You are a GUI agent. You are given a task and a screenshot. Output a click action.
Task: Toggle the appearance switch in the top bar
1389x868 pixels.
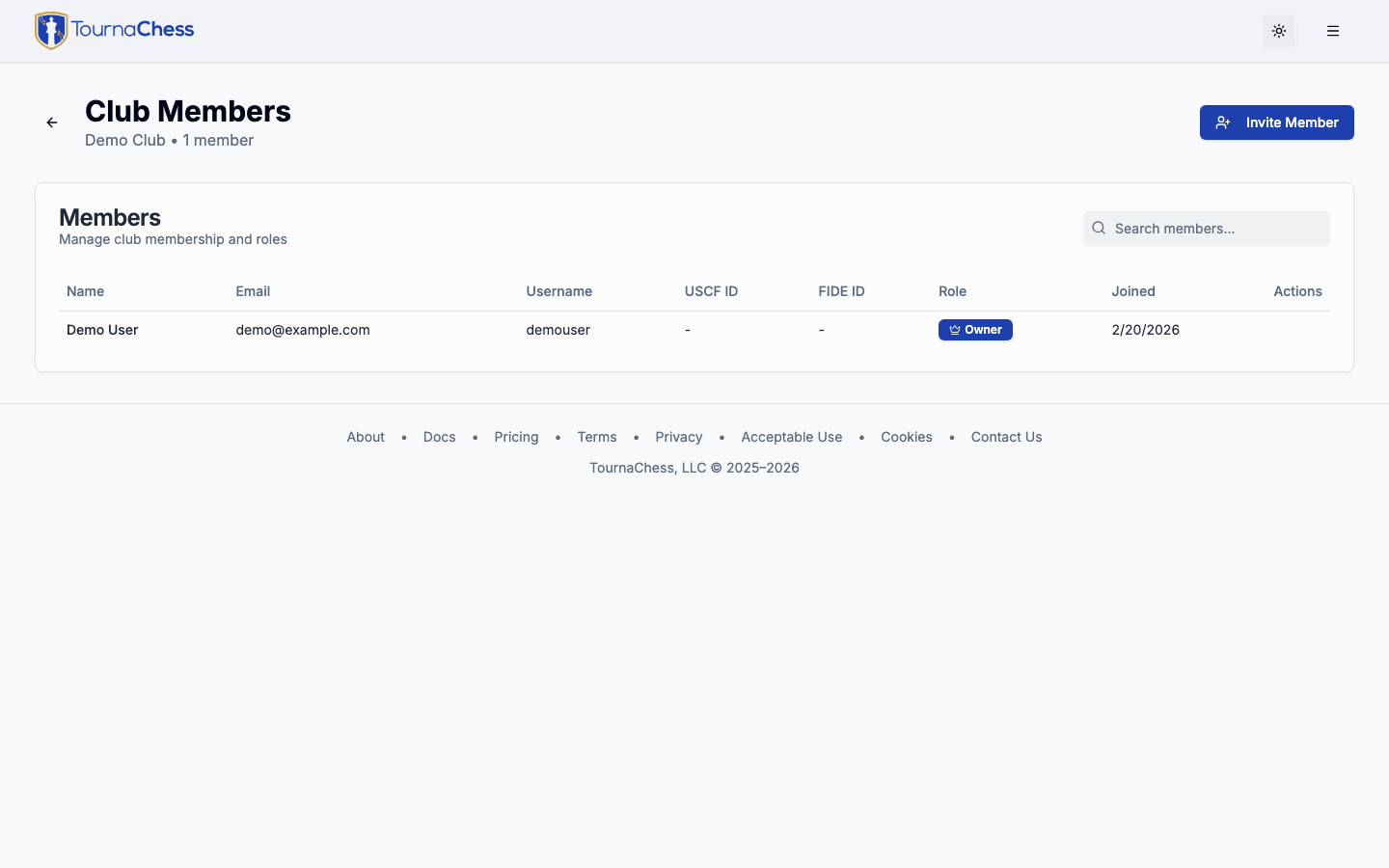pos(1279,31)
